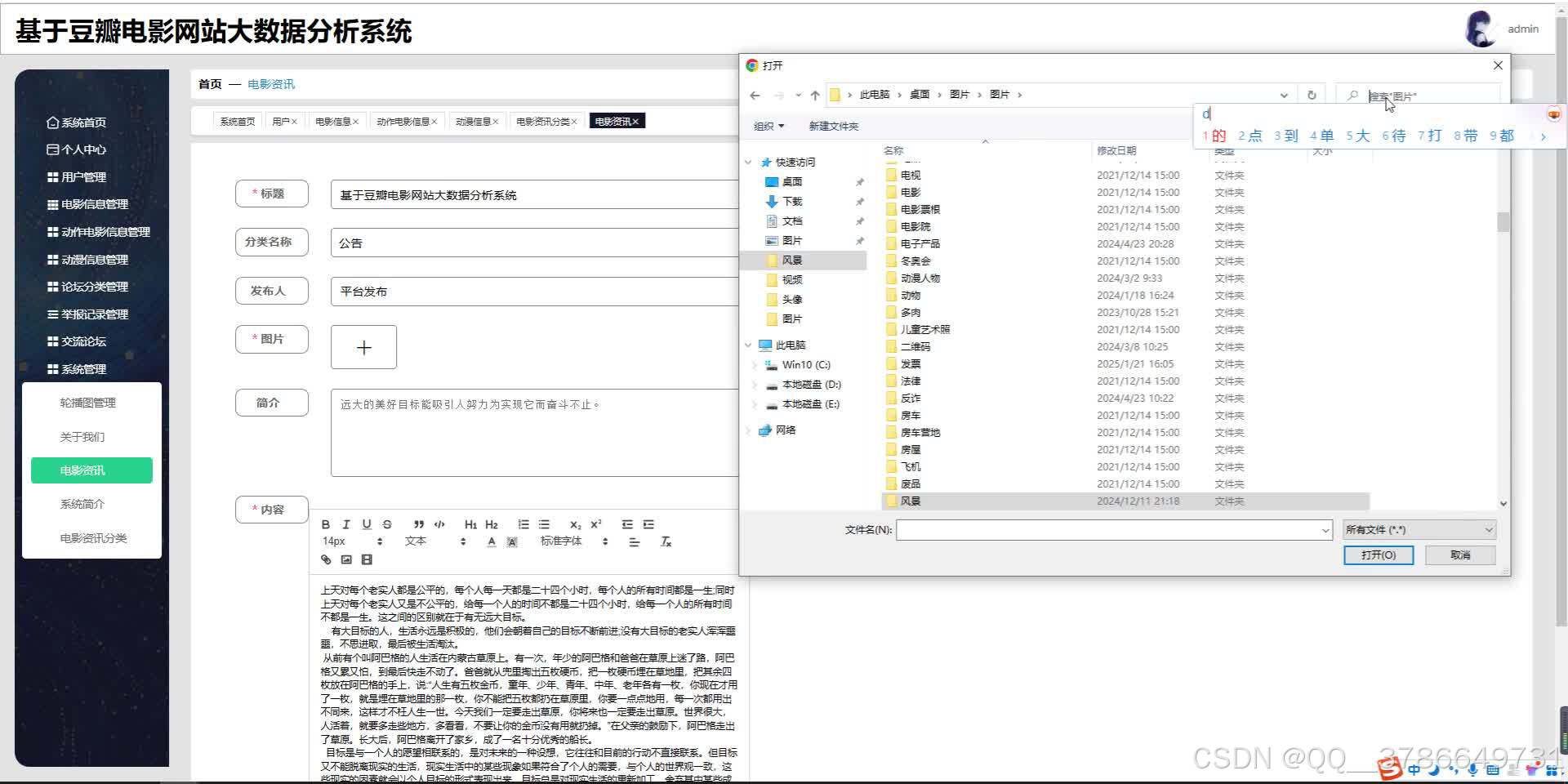Open the 文本 paragraph style dropdown
Viewport: 1568px width, 784px height.
[x=435, y=541]
